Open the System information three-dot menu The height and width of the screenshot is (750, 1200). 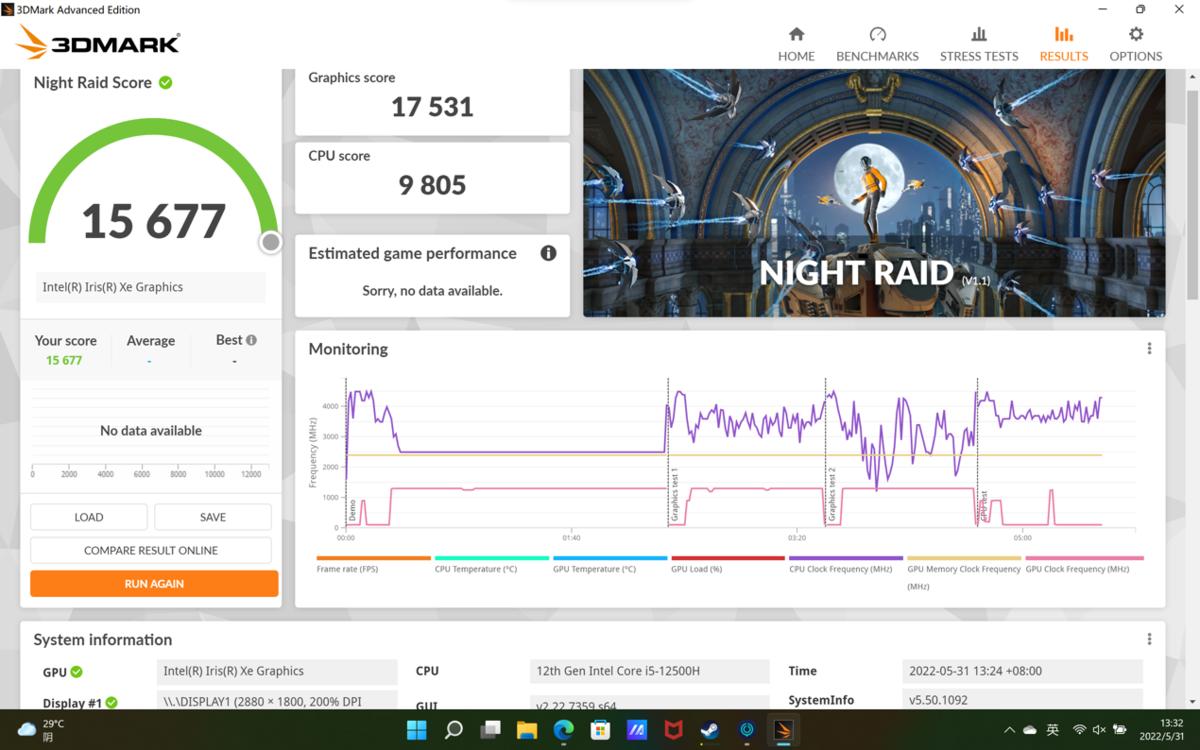click(1149, 639)
